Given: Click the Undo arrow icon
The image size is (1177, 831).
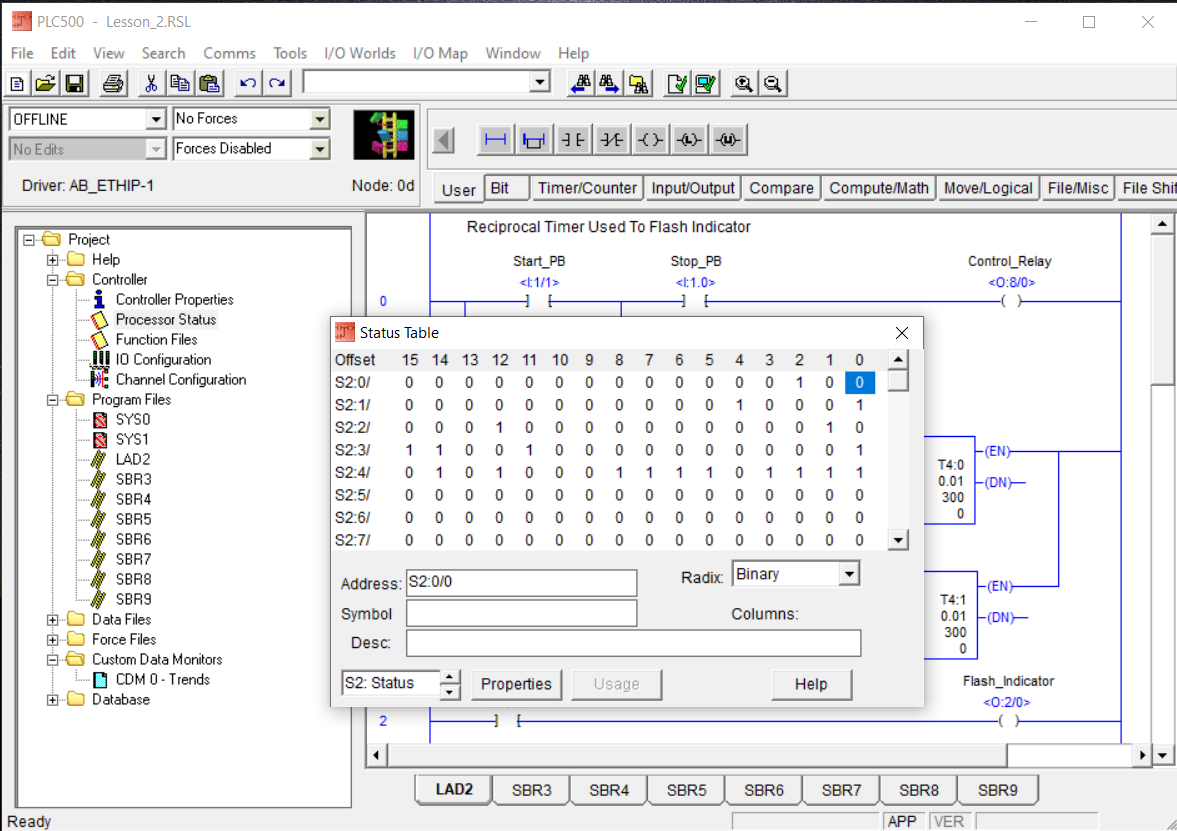Looking at the screenshot, I should click(248, 83).
